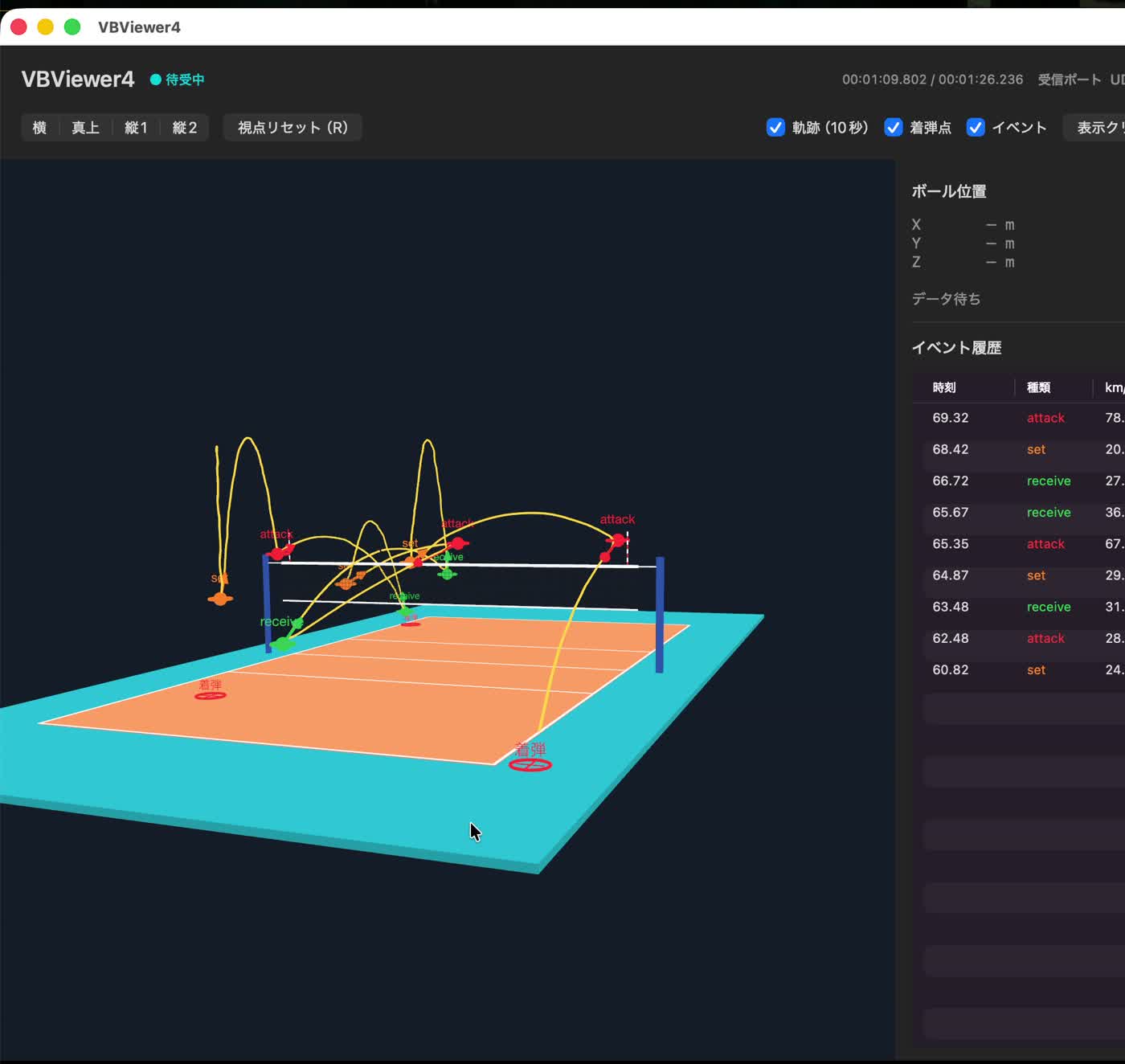
Task: Select the 60.82 event time cell
Action: (951, 669)
